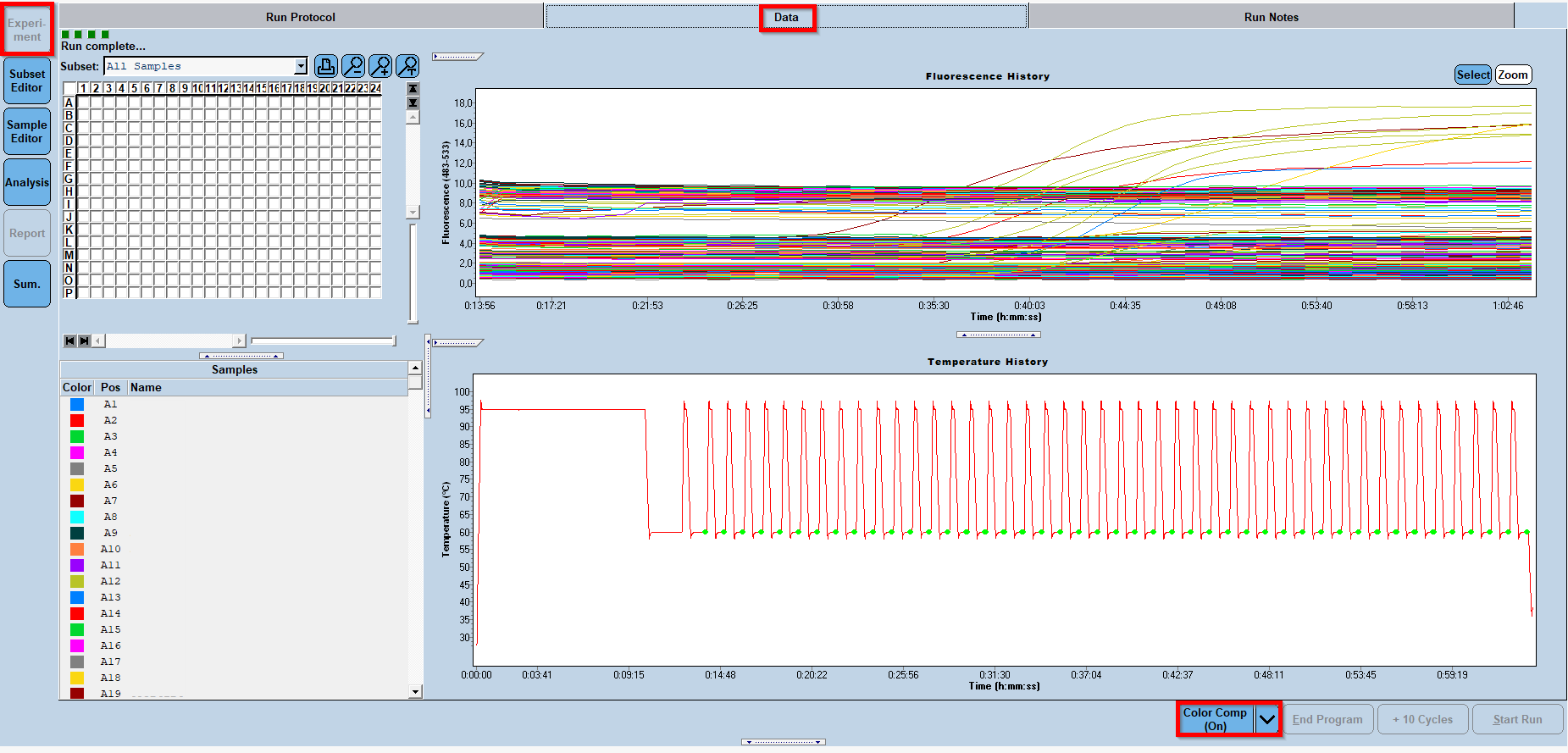1568x753 pixels.
Task: Click the Name column header
Action: pyautogui.click(x=268, y=387)
